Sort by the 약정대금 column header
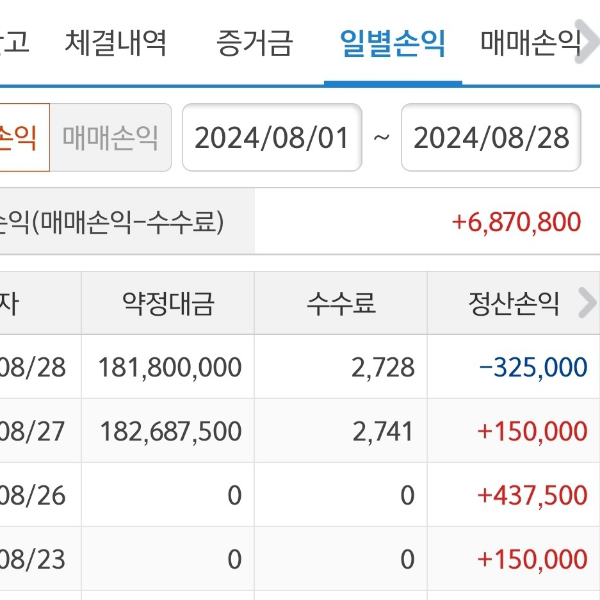 click(x=168, y=303)
